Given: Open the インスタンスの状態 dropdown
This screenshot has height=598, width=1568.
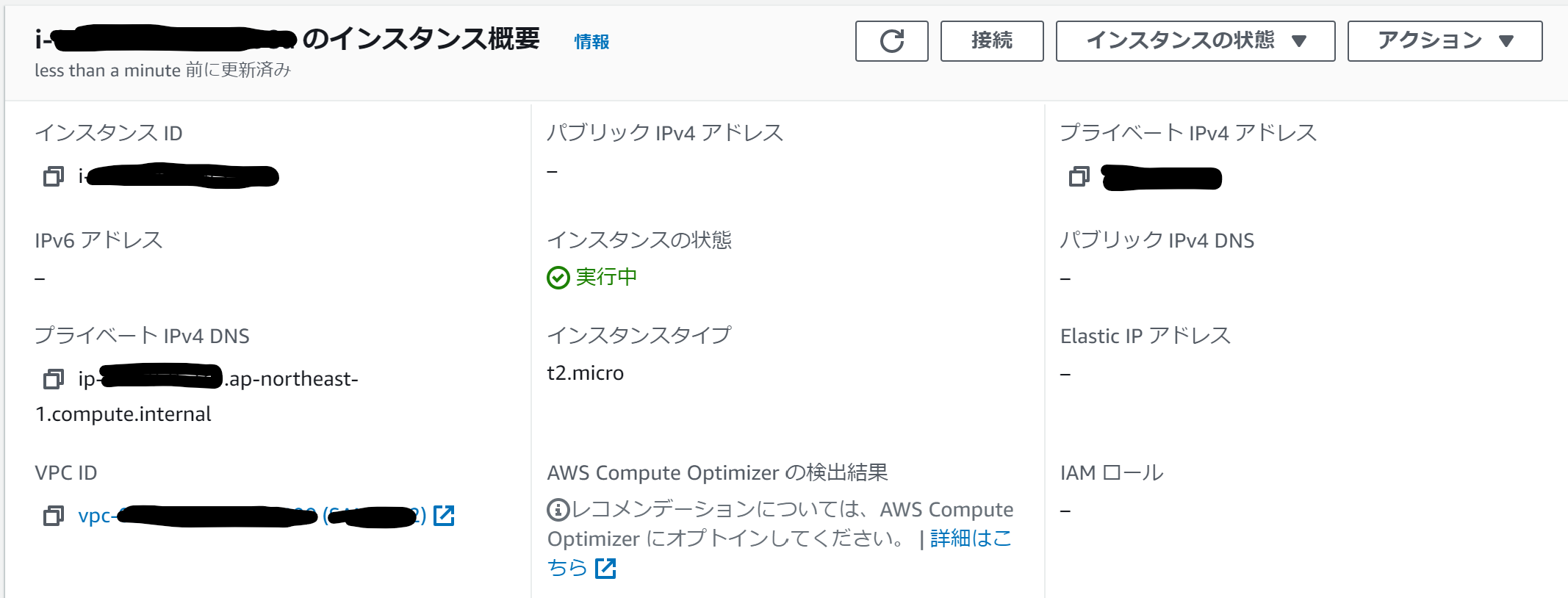Looking at the screenshot, I should [x=1195, y=41].
